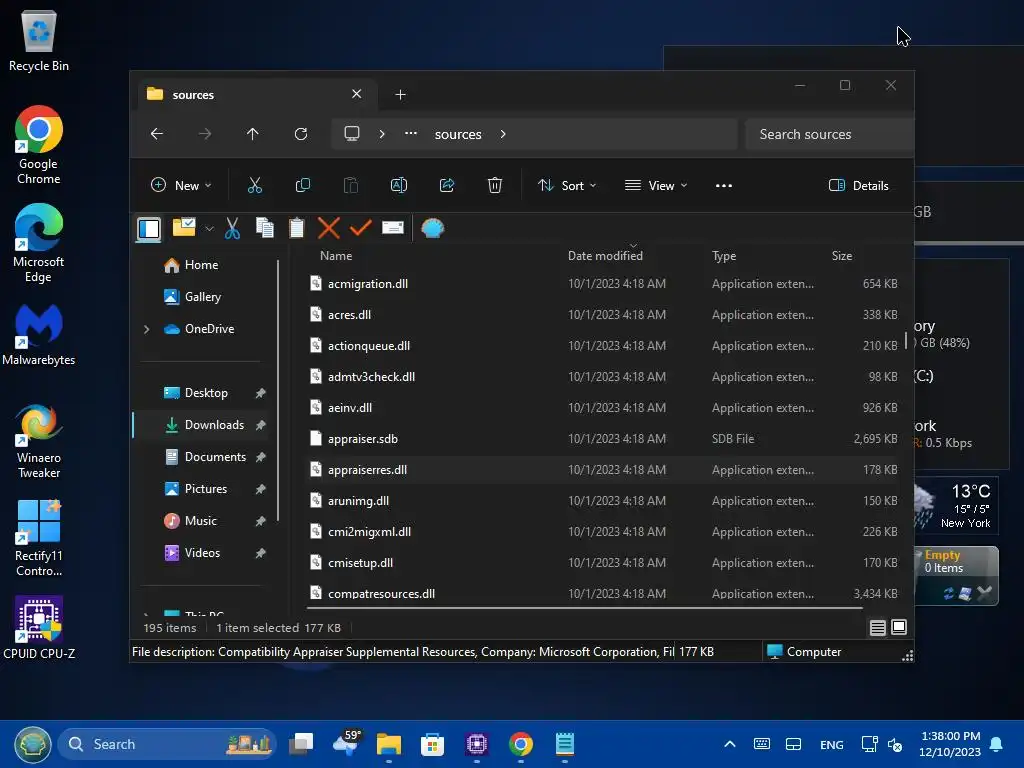Select file acmigration.dll

pos(602,283)
